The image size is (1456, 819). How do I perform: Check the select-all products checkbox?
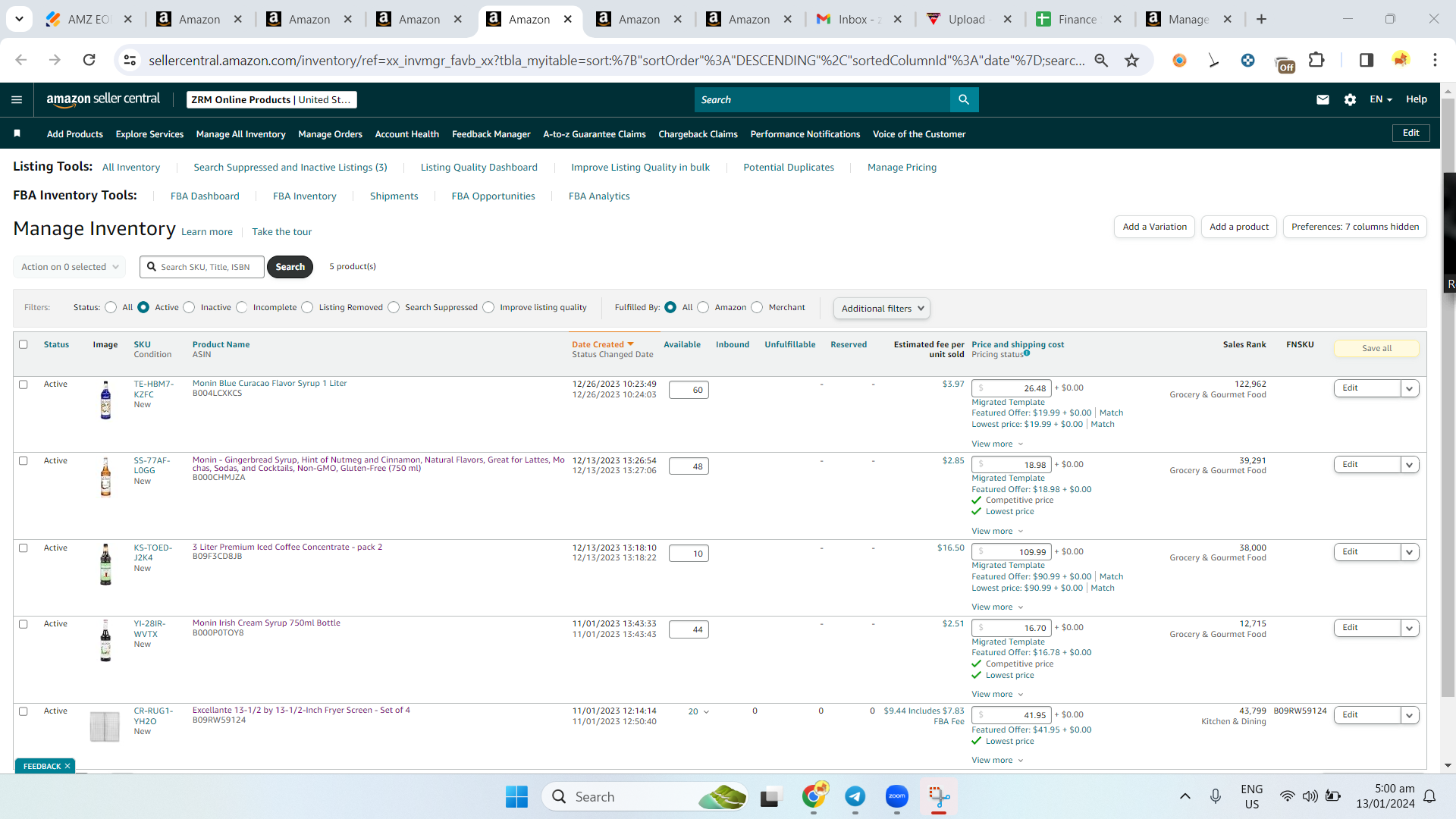(24, 344)
